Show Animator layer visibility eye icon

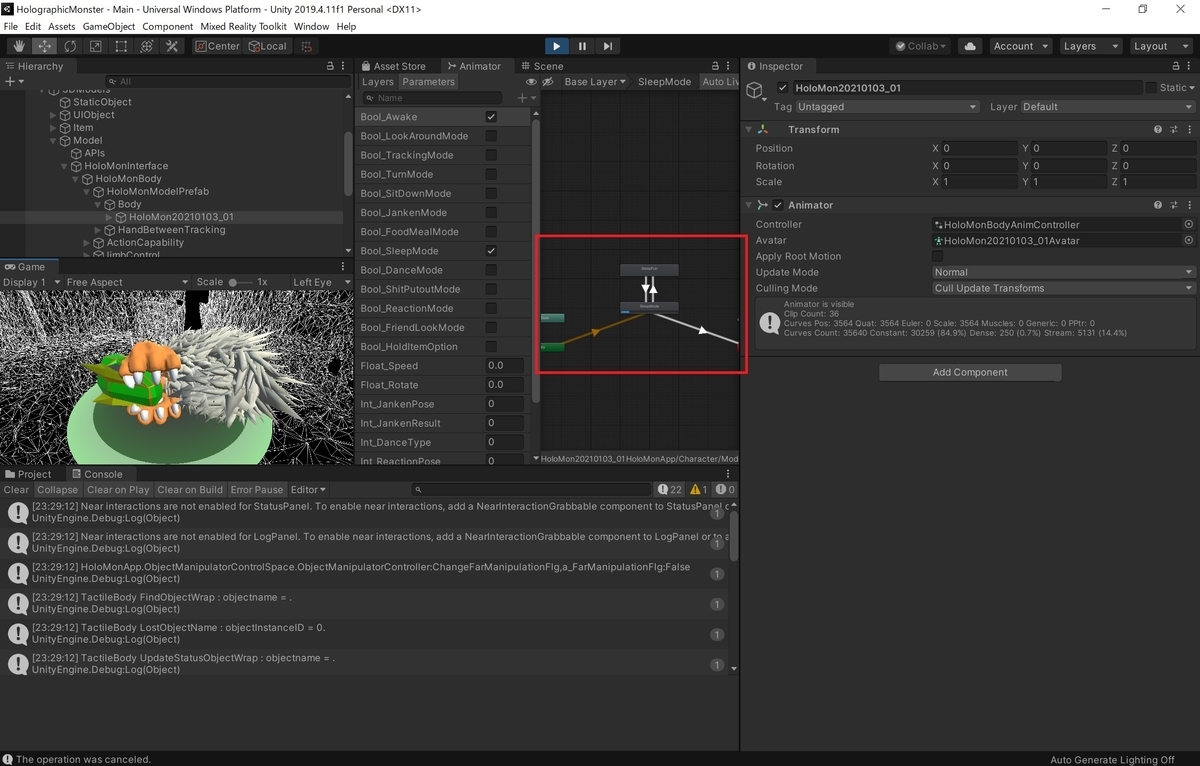[x=532, y=82]
